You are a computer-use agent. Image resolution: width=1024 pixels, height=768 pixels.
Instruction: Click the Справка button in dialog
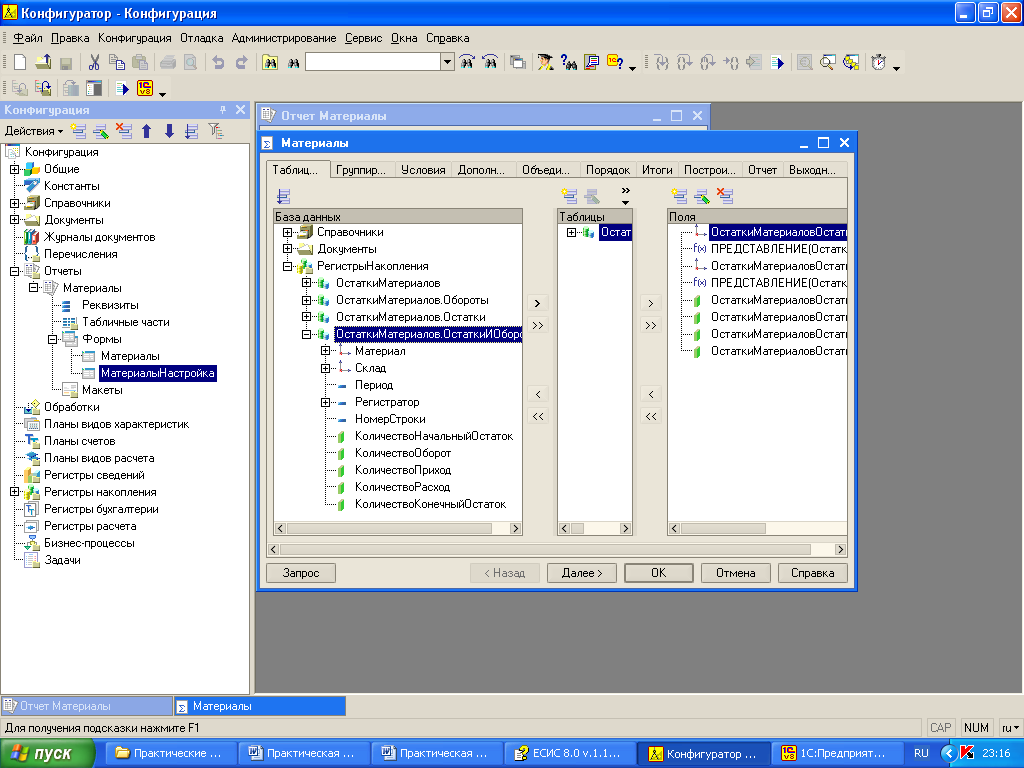click(813, 573)
